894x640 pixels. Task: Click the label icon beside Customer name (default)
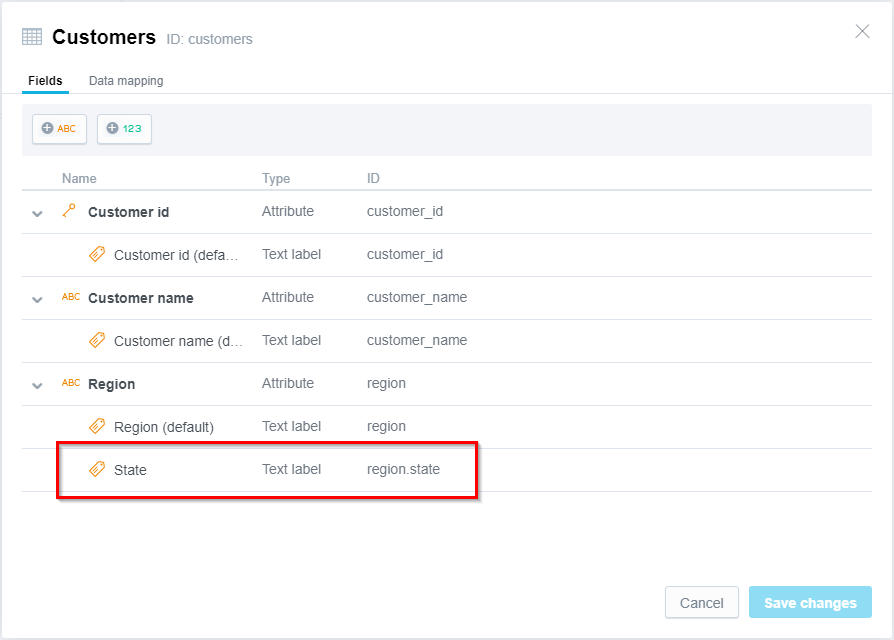[x=96, y=340]
